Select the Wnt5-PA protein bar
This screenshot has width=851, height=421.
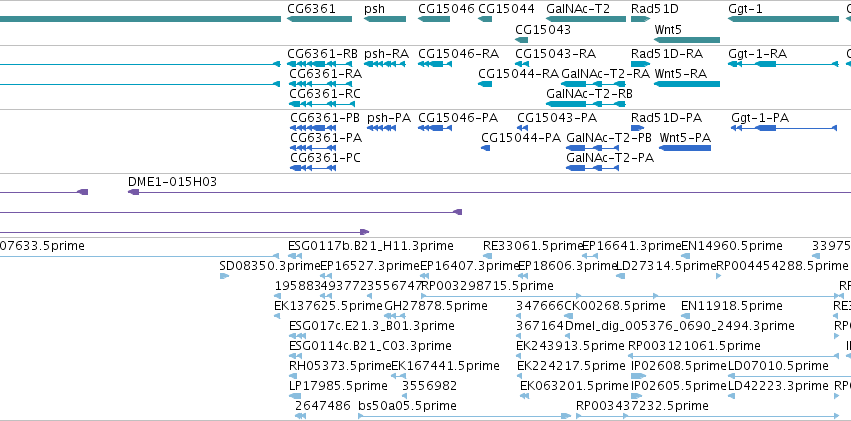tap(685, 148)
